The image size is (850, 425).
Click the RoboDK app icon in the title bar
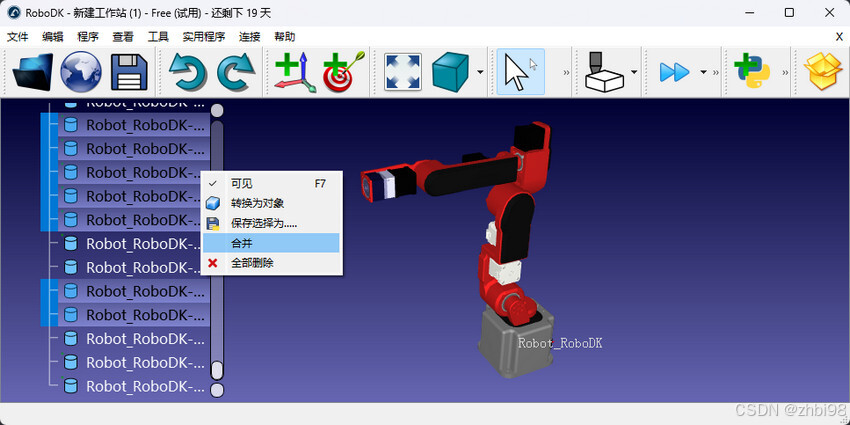tap(14, 13)
